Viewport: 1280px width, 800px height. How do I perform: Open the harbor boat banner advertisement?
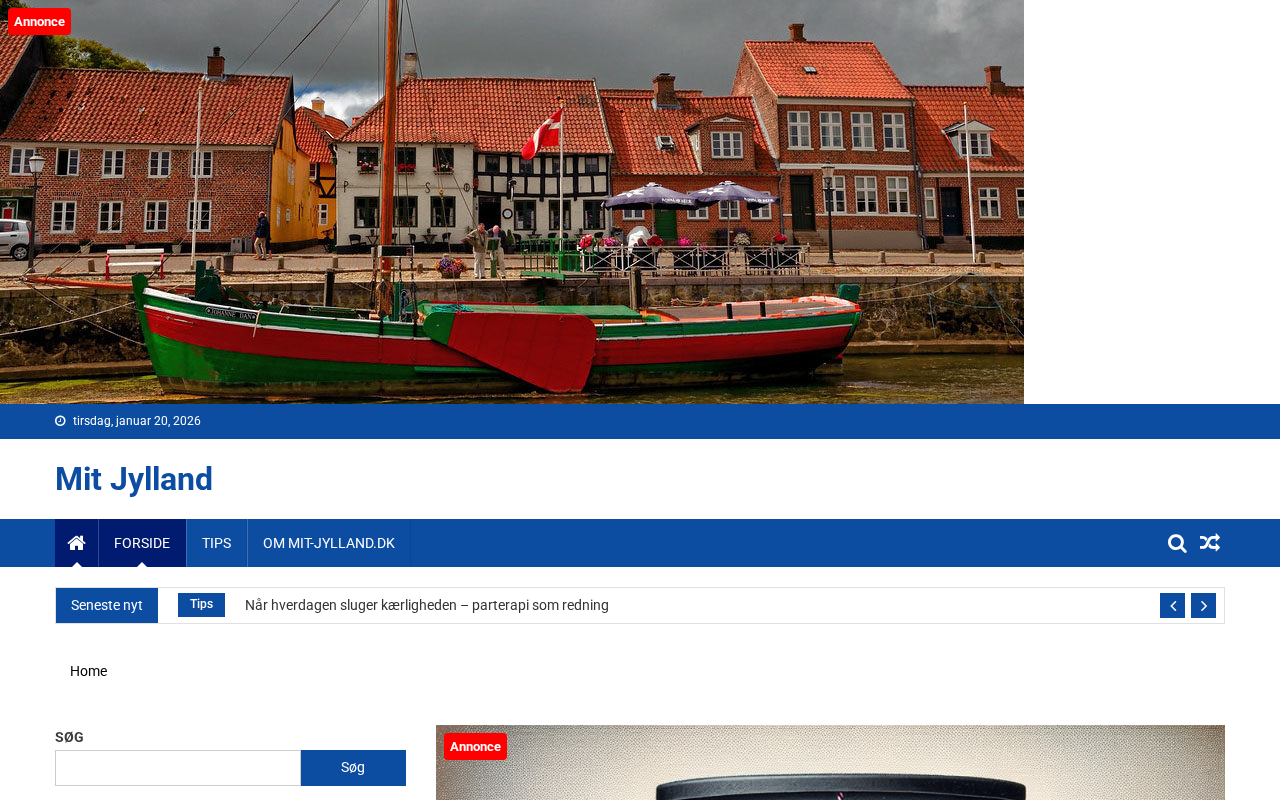point(512,202)
